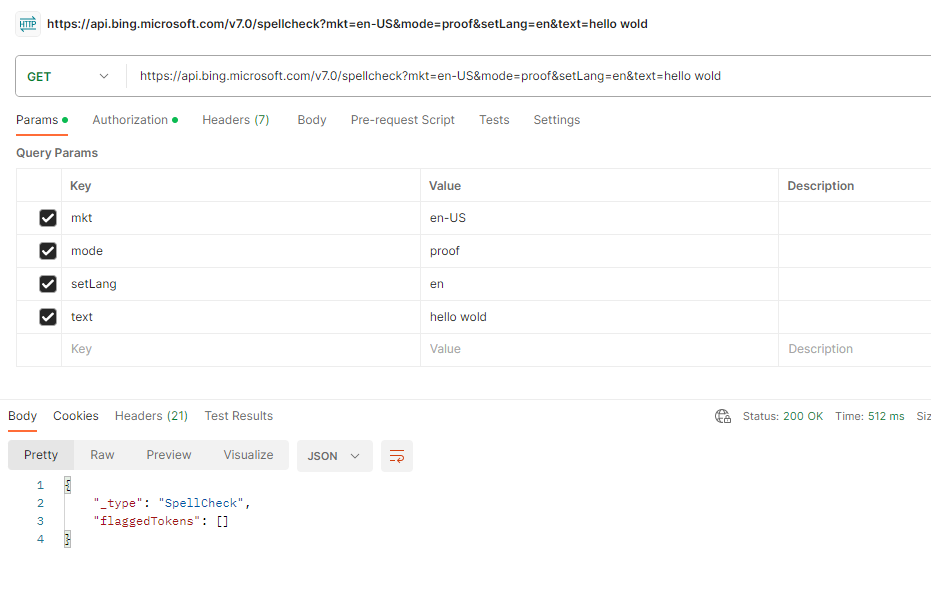Disable the mode query parameter
This screenshot has height=599, width=931.
pos(47,250)
